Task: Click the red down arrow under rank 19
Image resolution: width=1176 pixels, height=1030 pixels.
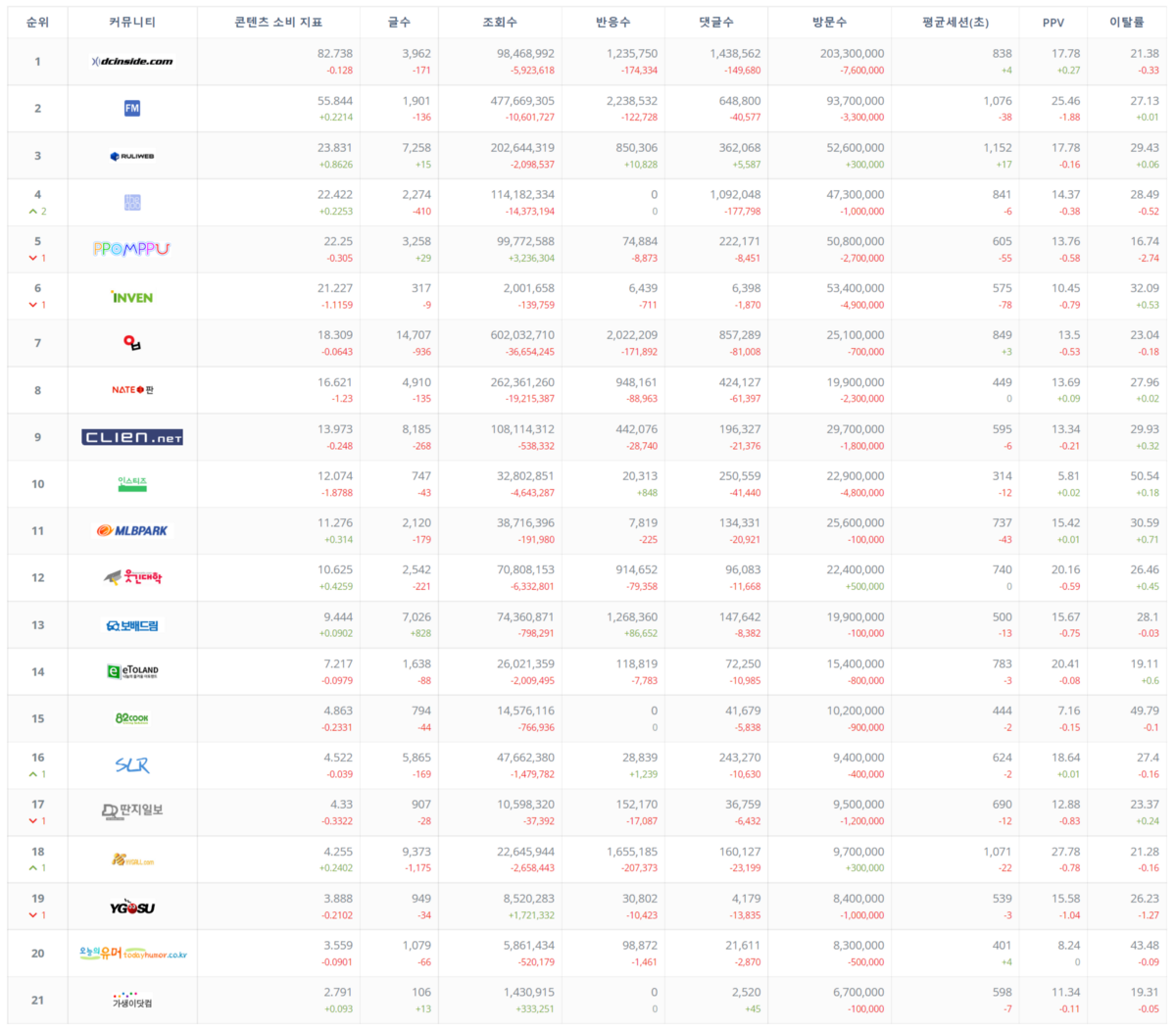Action: (x=32, y=915)
